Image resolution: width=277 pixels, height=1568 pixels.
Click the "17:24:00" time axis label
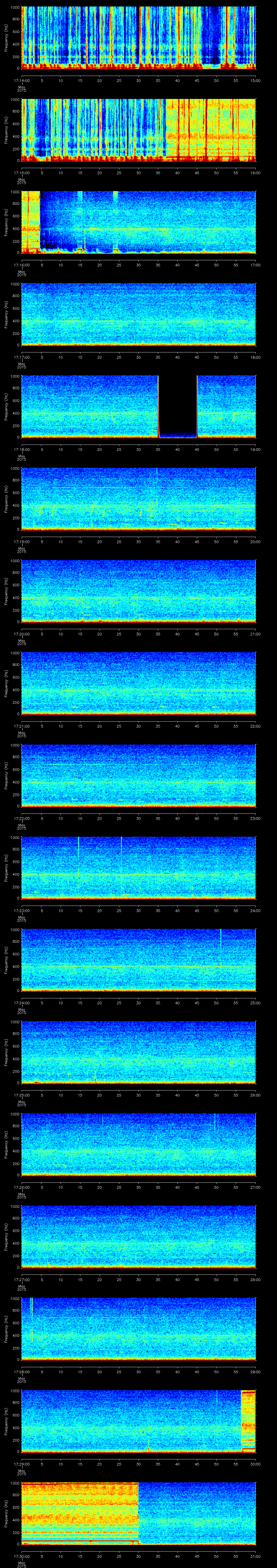click(x=22, y=1003)
